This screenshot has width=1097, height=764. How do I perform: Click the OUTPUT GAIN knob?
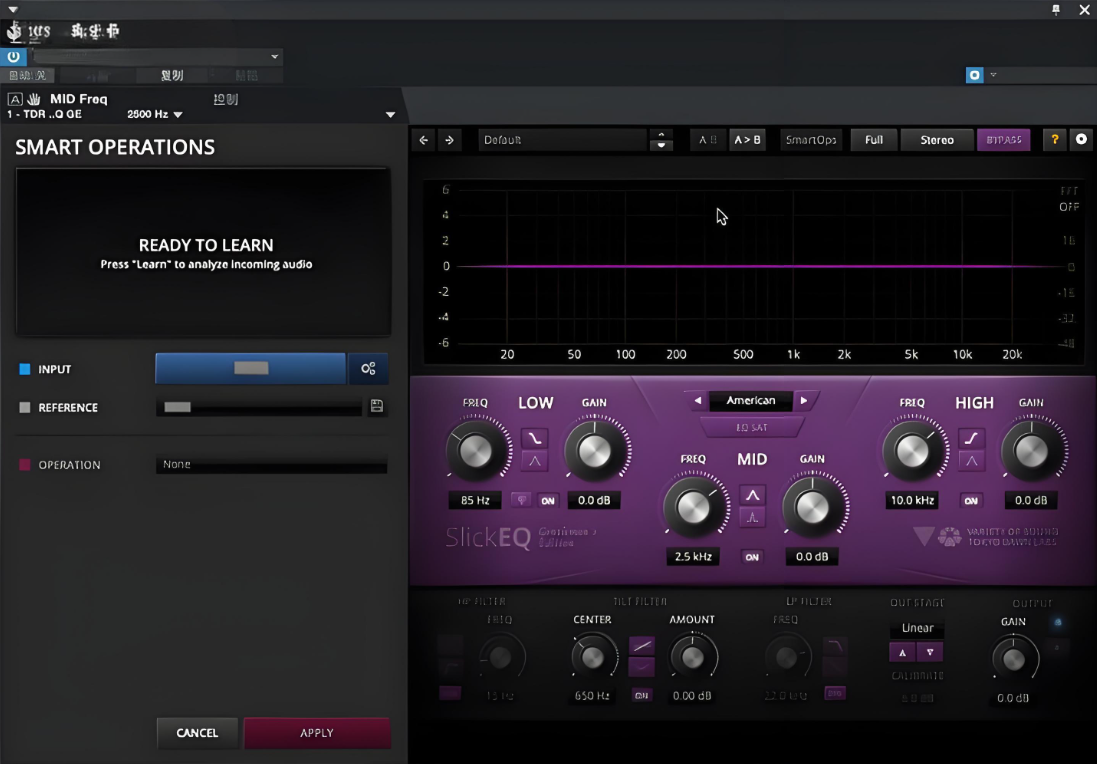click(x=1013, y=658)
